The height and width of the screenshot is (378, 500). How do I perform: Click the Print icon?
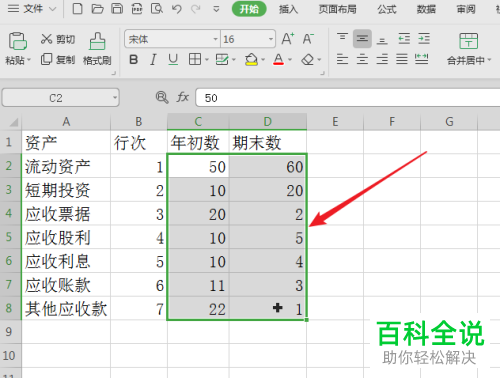tap(137, 9)
